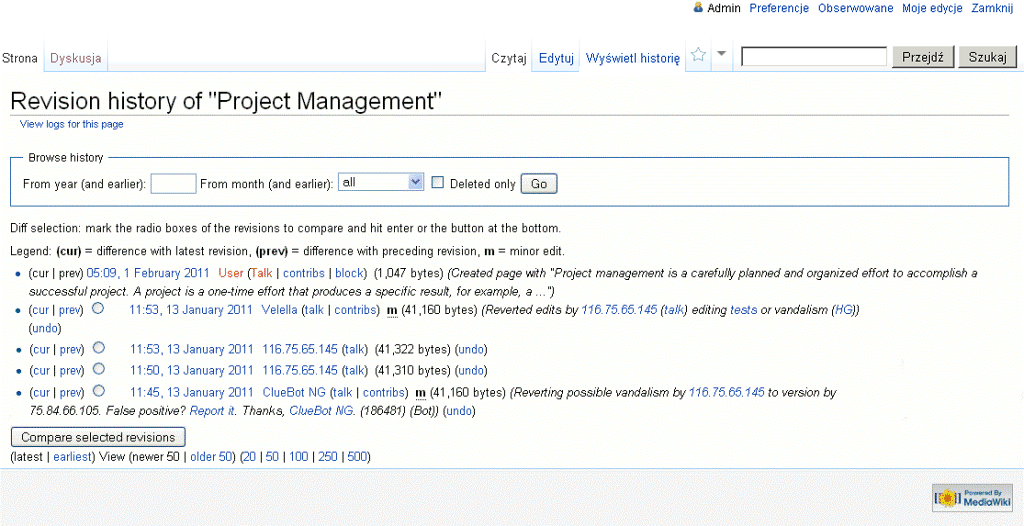The image size is (1024, 526).
Task: Click the Admin user icon
Action: pos(698,8)
